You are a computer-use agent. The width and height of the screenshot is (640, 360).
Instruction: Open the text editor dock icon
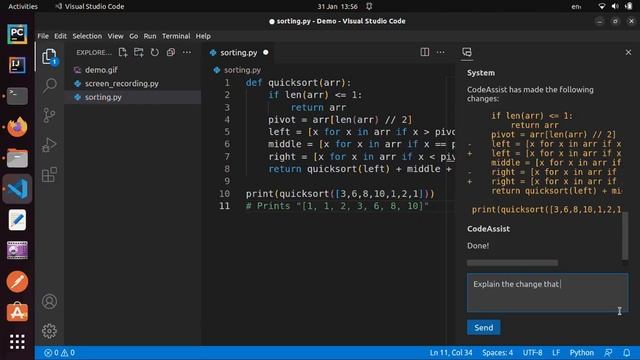[x=17, y=220]
